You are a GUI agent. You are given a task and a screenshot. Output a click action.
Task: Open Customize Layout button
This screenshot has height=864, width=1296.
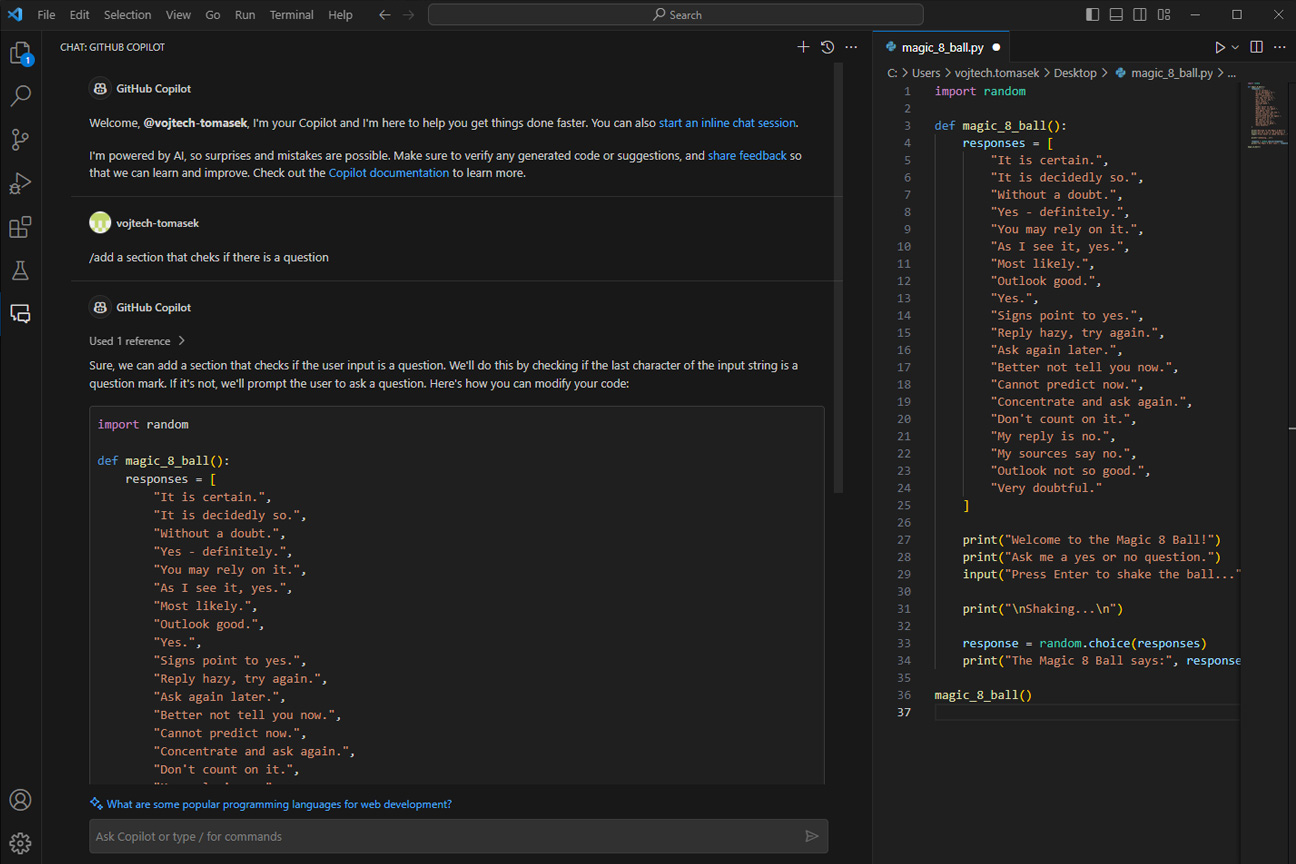[1164, 15]
